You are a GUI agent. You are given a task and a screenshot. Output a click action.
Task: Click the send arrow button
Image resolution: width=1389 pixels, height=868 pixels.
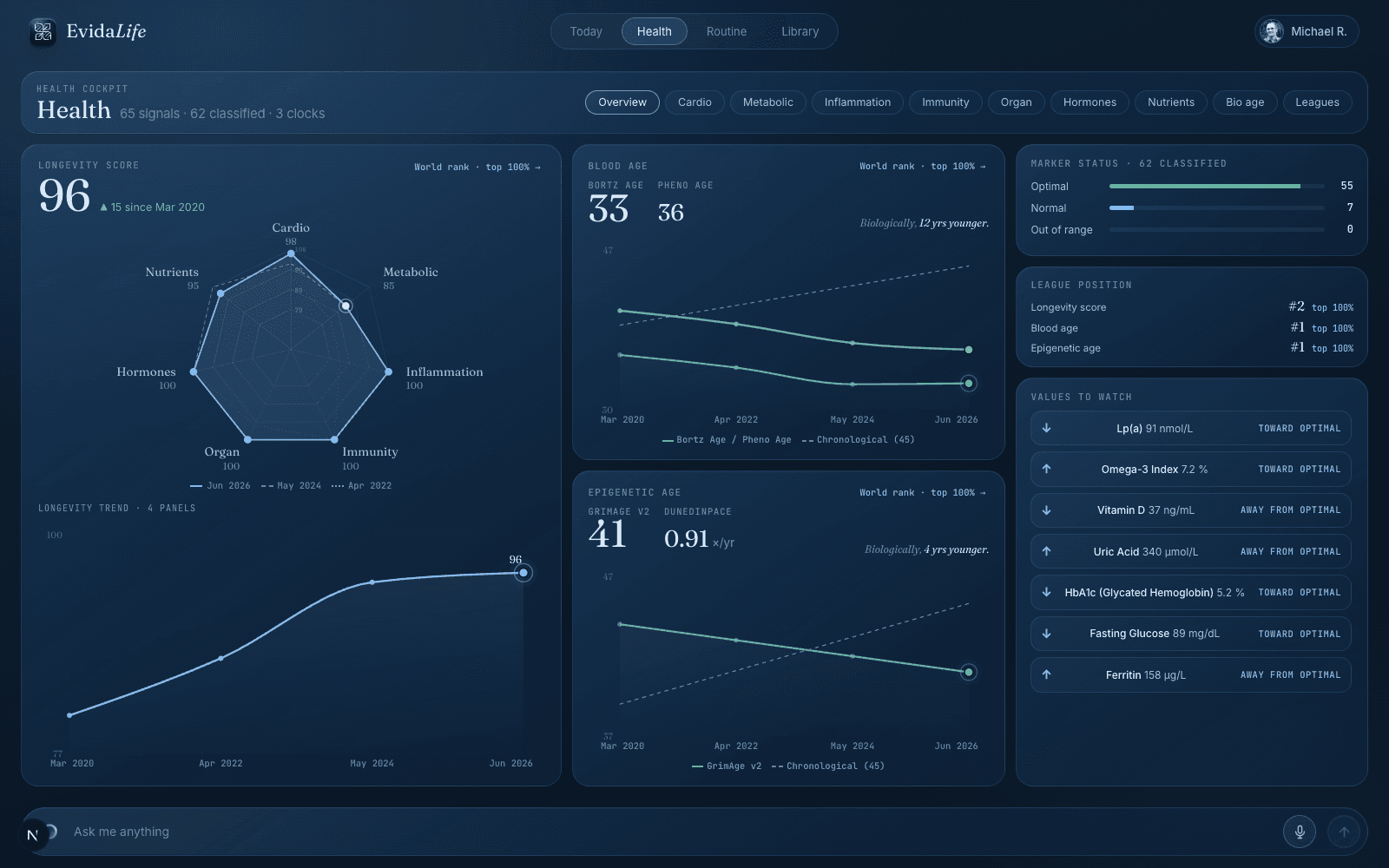tap(1344, 832)
